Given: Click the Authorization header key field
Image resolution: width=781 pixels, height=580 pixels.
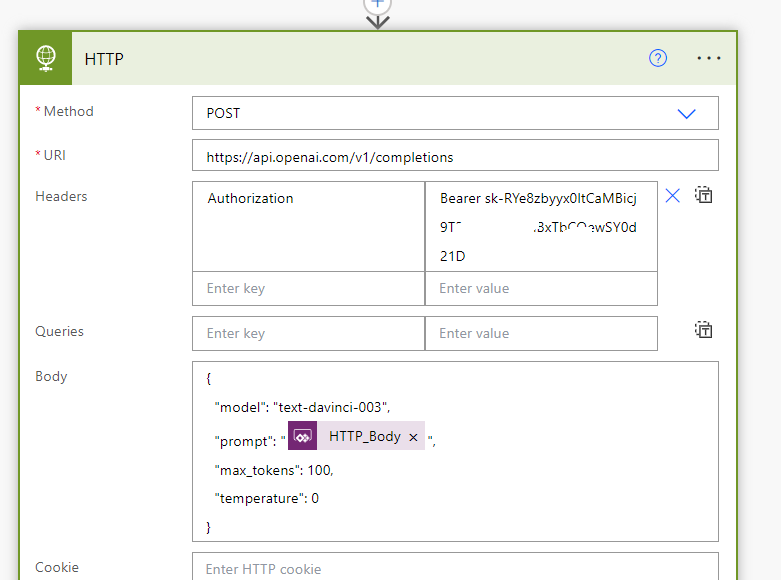Looking at the screenshot, I should click(308, 226).
